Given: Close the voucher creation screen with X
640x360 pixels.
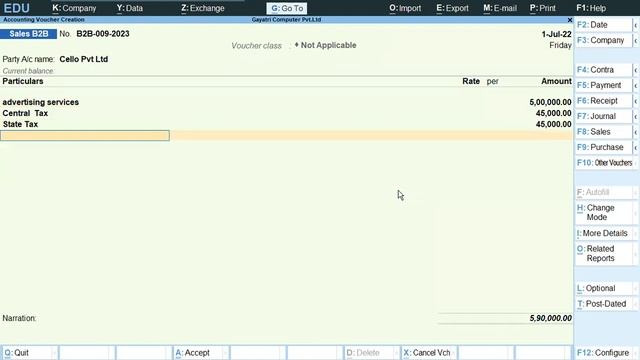Looking at the screenshot, I should pyautogui.click(x=570, y=20).
